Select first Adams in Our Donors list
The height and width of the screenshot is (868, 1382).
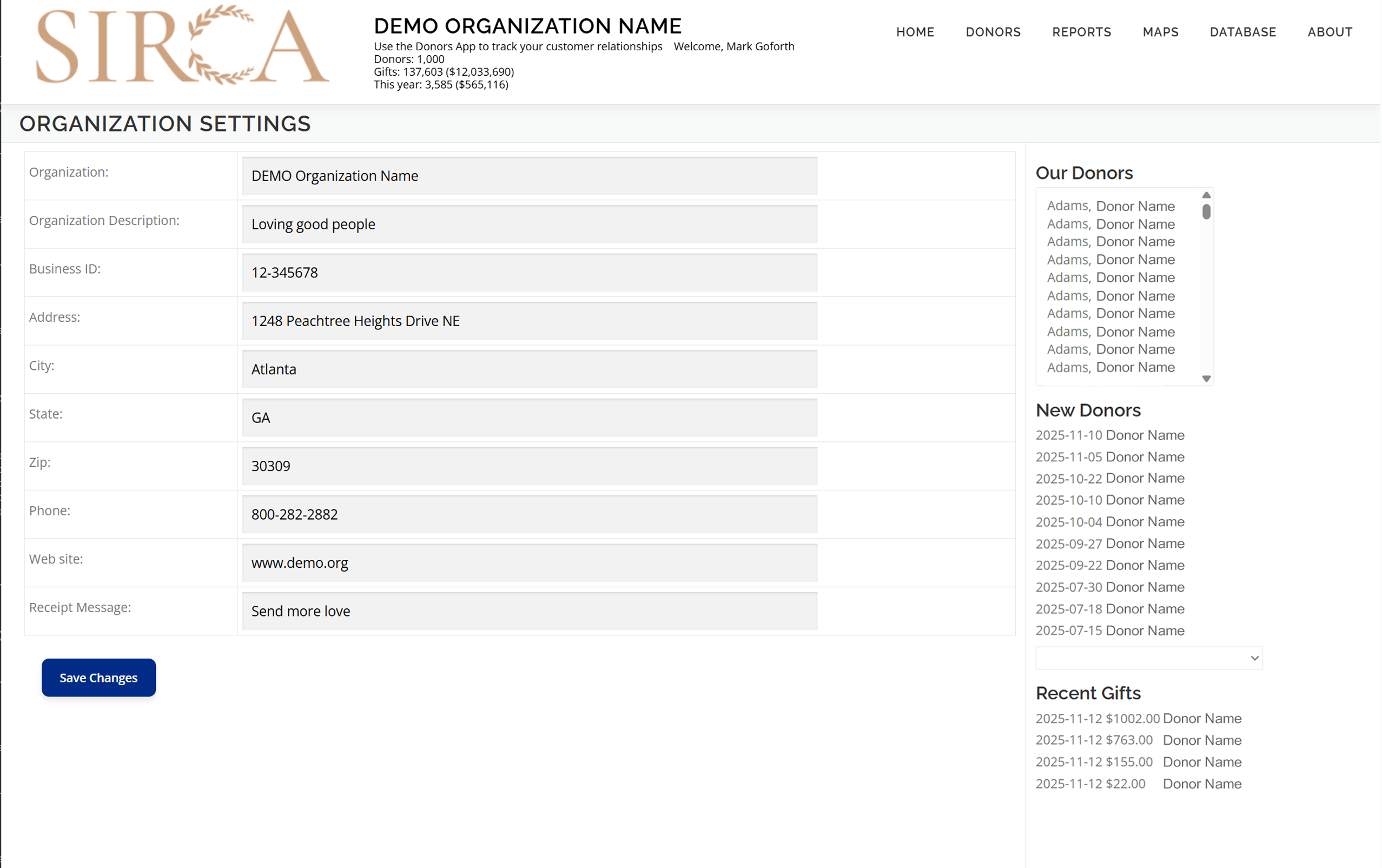pos(1110,206)
